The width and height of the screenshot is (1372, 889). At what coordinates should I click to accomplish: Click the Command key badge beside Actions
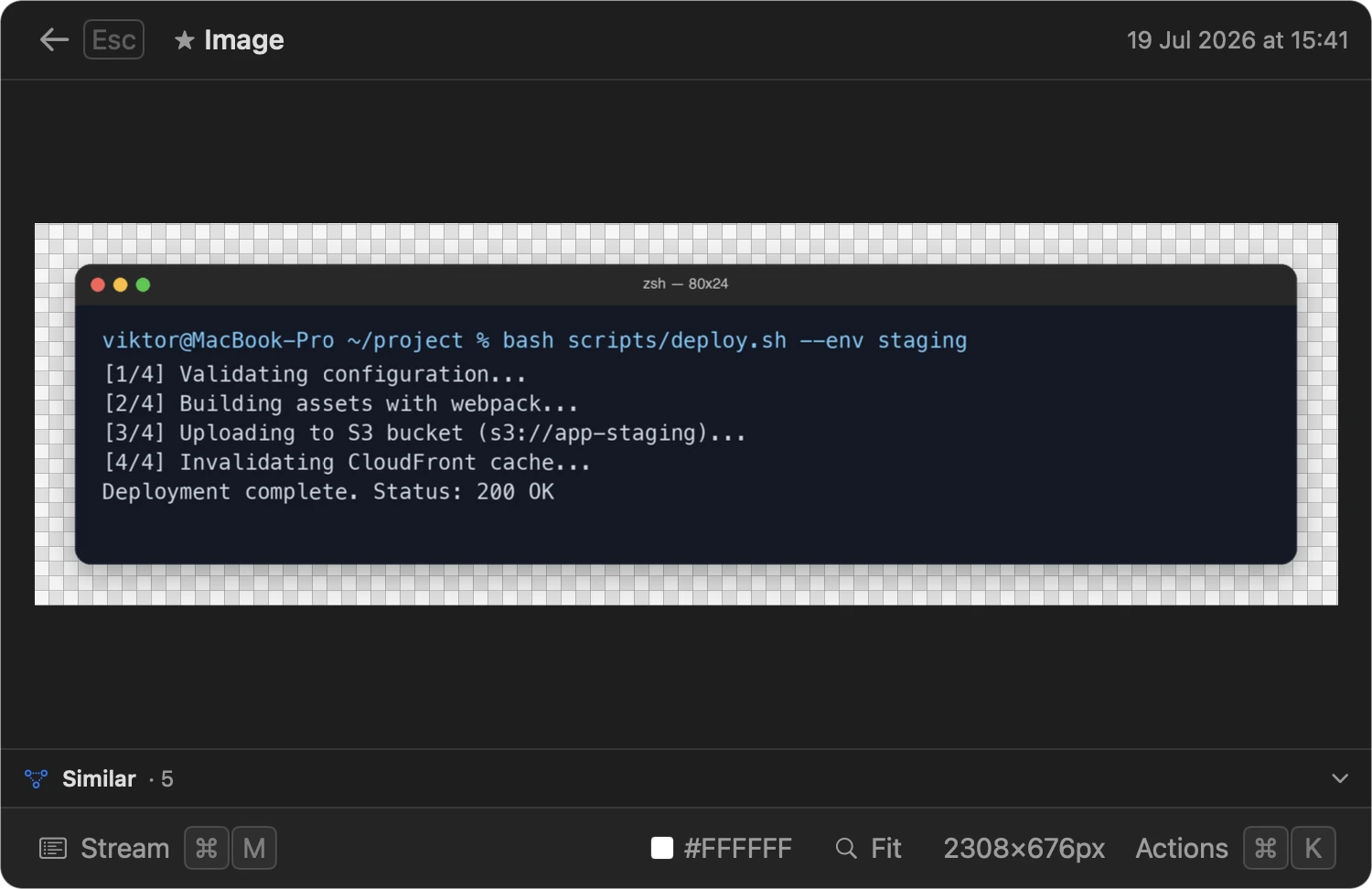tap(1266, 849)
